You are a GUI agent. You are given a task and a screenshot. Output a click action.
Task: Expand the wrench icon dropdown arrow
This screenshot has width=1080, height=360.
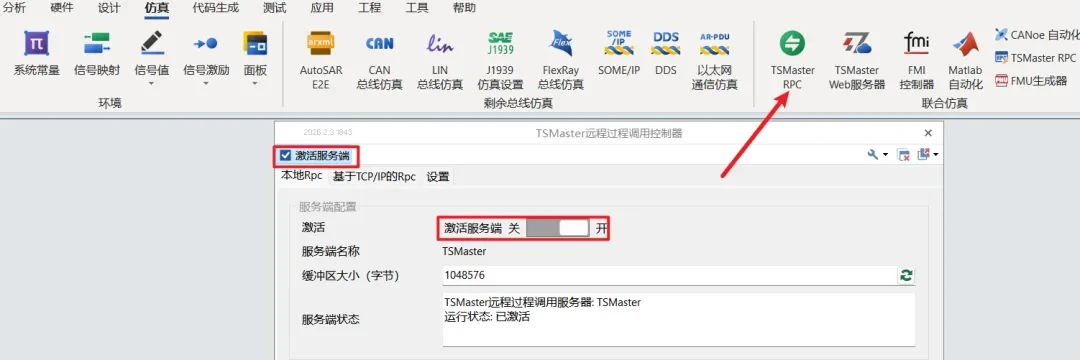coord(885,156)
